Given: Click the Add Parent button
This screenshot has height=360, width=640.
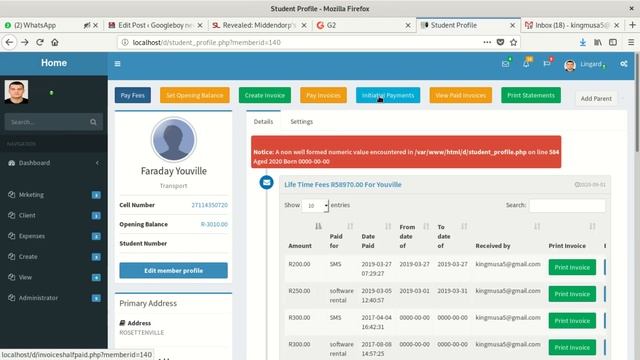Looking at the screenshot, I should pyautogui.click(x=596, y=98).
